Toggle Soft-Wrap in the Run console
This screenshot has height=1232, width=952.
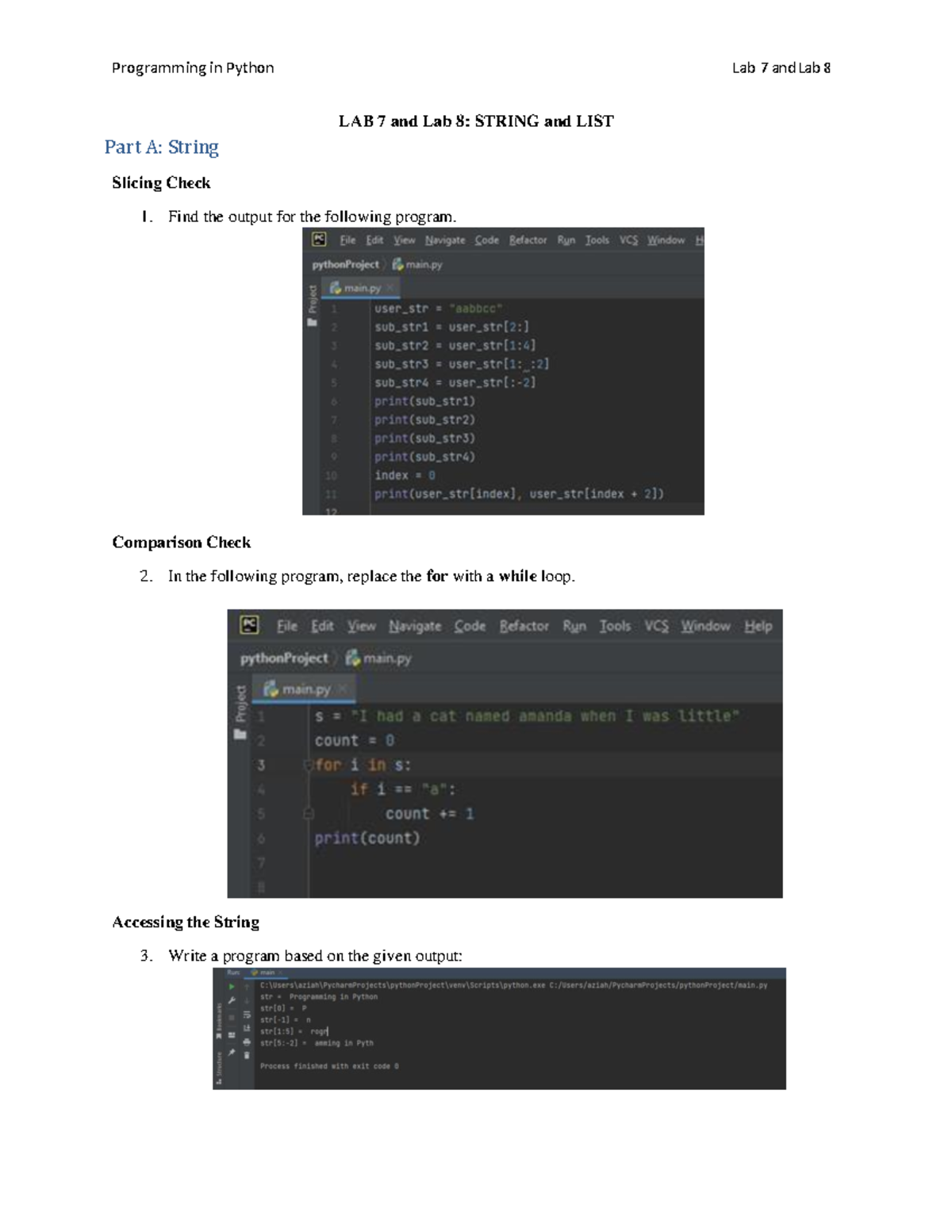(247, 1013)
